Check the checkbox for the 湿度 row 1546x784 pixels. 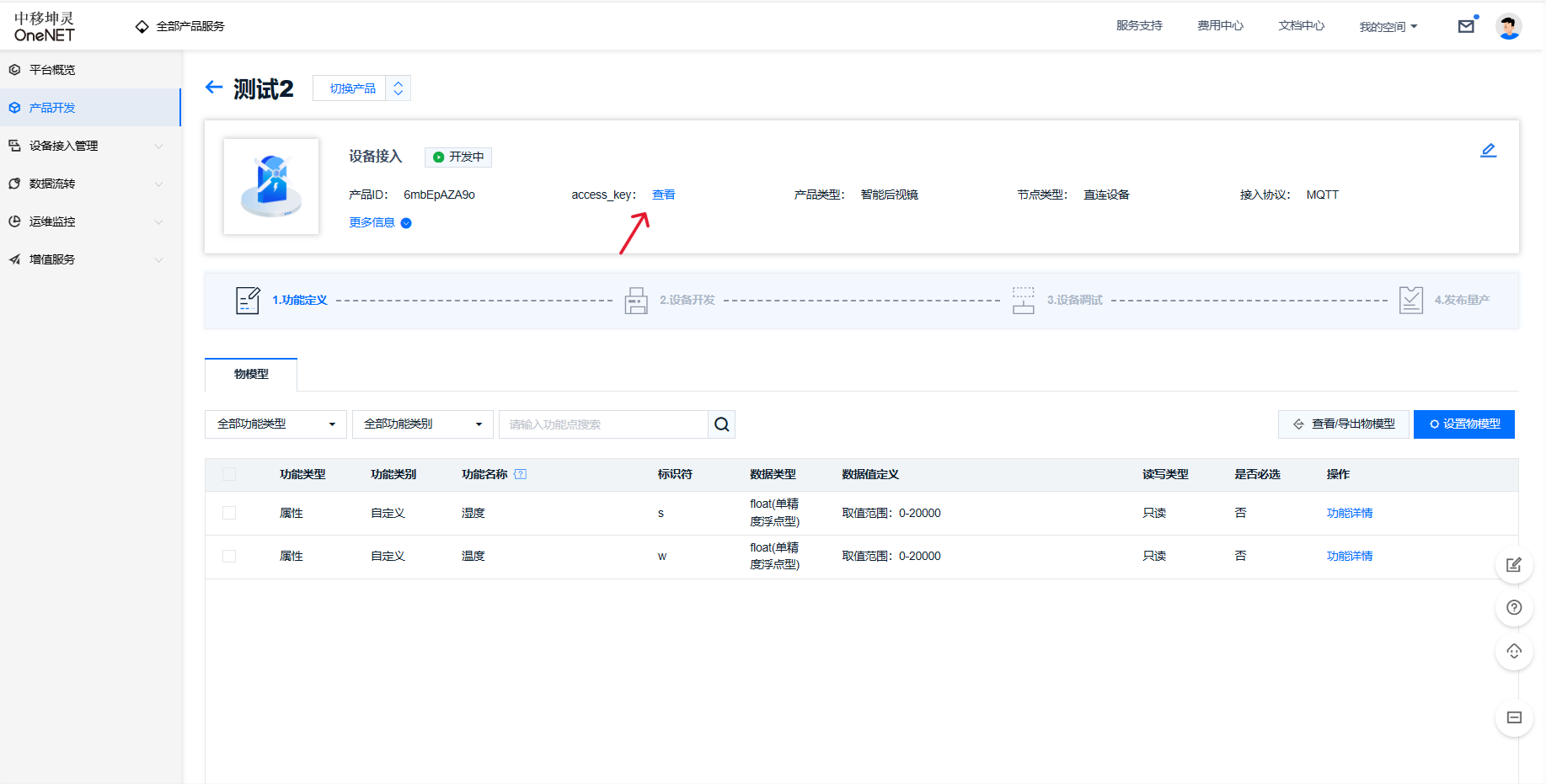[229, 513]
